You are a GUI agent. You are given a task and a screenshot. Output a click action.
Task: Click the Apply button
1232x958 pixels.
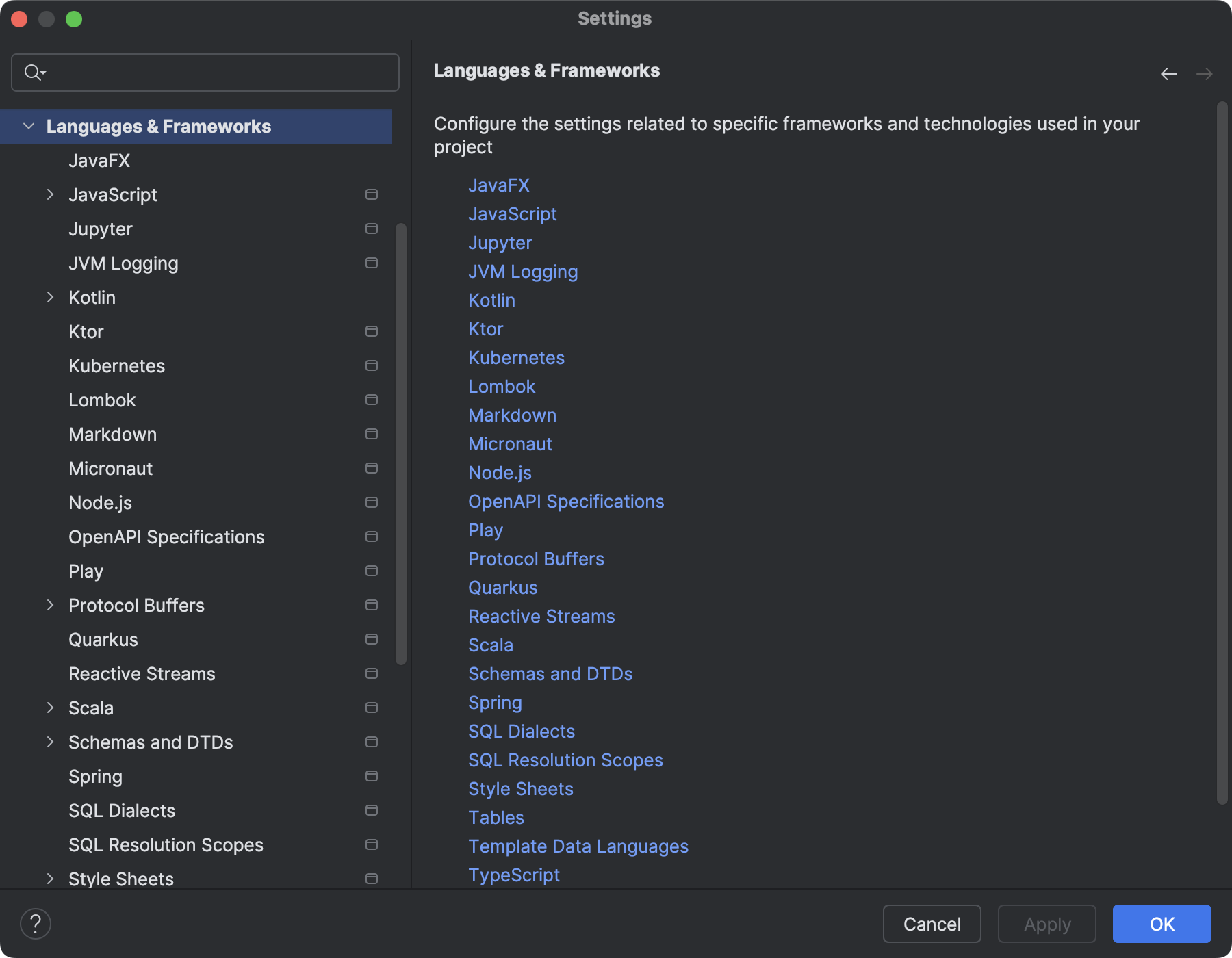[1047, 924]
